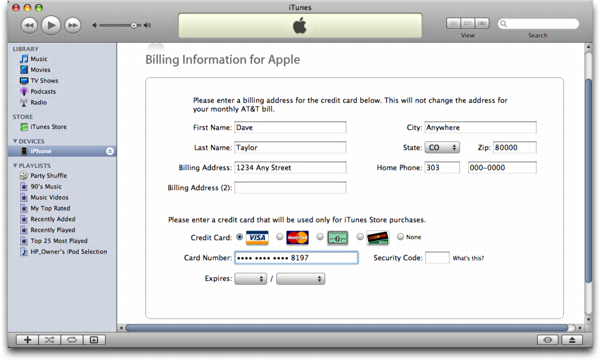Open the State dropdown
The image size is (600, 360).
pos(442,147)
